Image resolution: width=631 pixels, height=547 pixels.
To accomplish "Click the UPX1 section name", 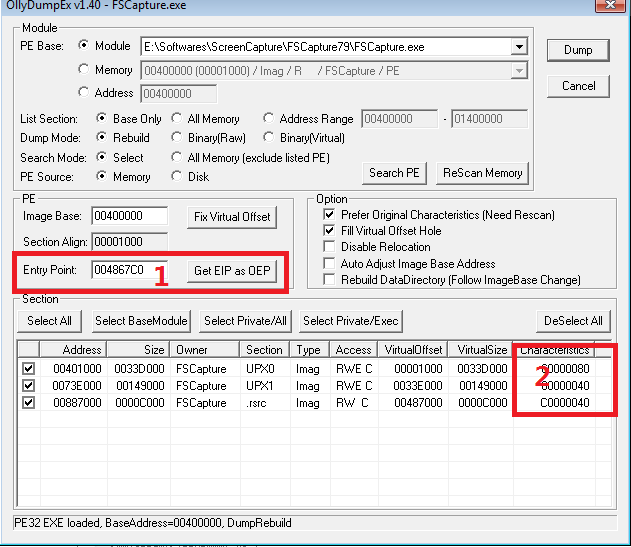I will click(260, 386).
